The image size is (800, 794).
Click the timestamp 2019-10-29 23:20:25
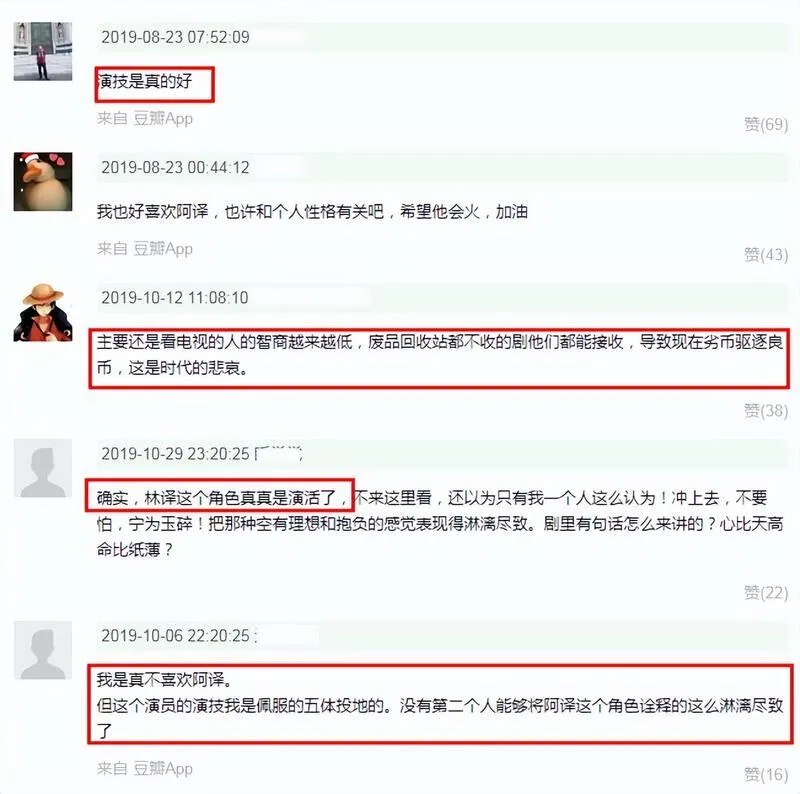176,454
